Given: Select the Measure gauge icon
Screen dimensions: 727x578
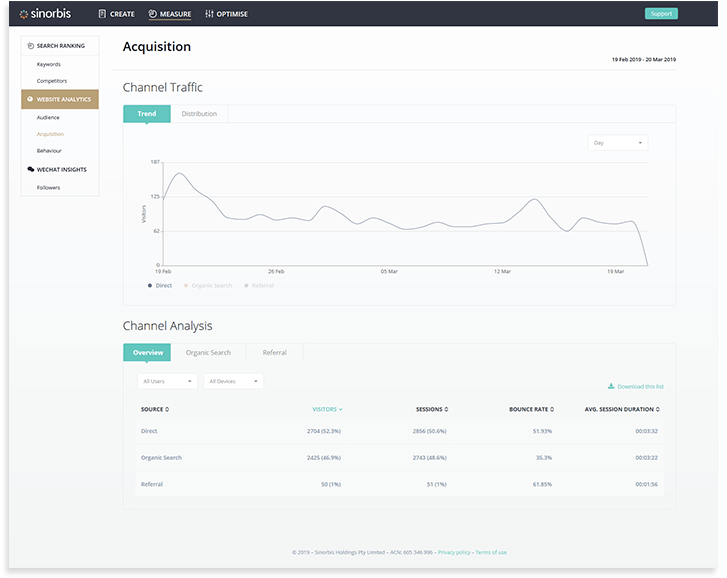Looking at the screenshot, I should point(153,14).
